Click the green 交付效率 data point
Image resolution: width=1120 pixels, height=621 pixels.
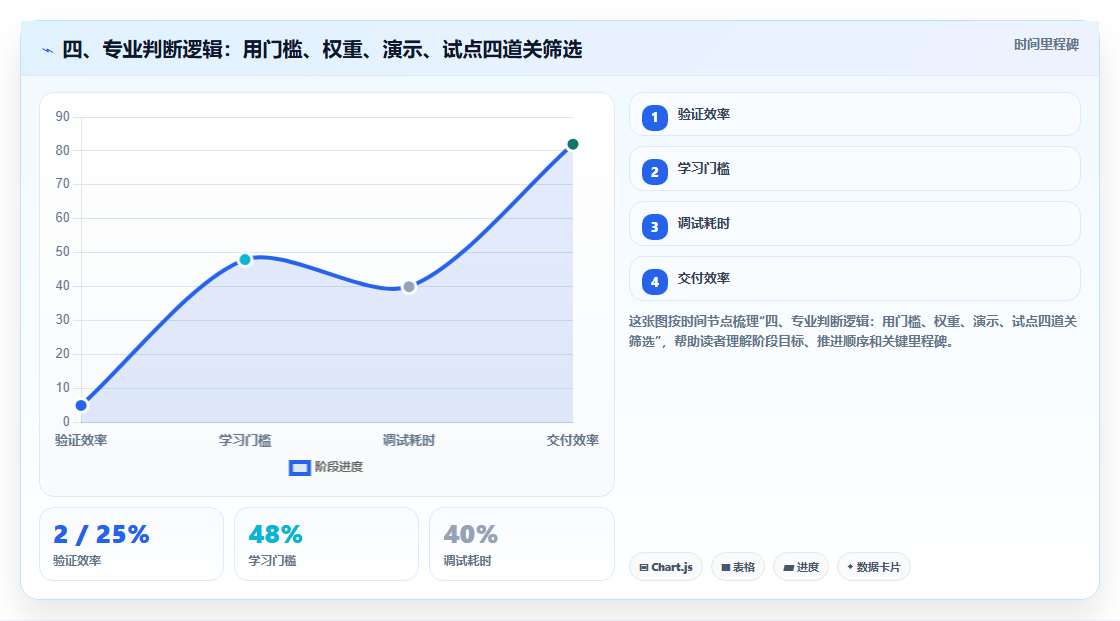point(573,144)
